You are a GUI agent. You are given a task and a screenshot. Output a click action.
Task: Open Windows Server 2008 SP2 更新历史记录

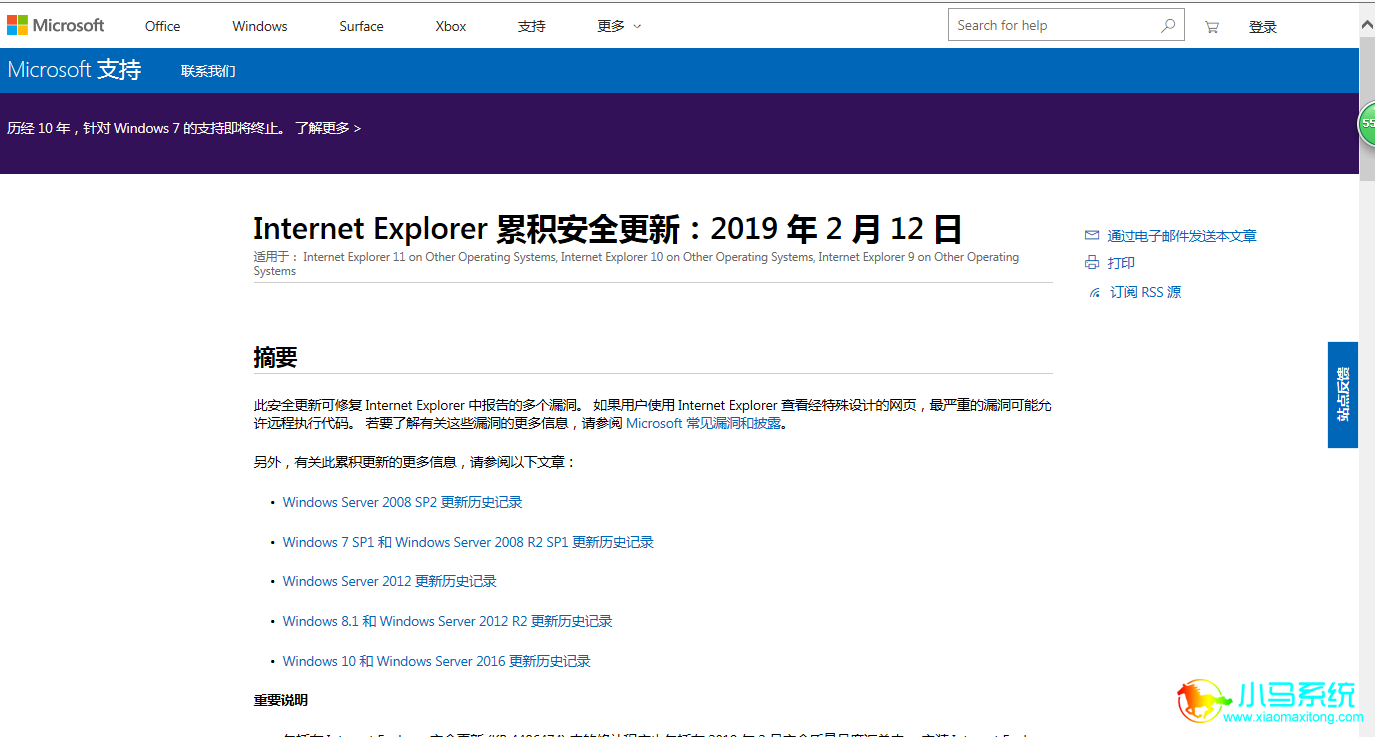(x=402, y=502)
